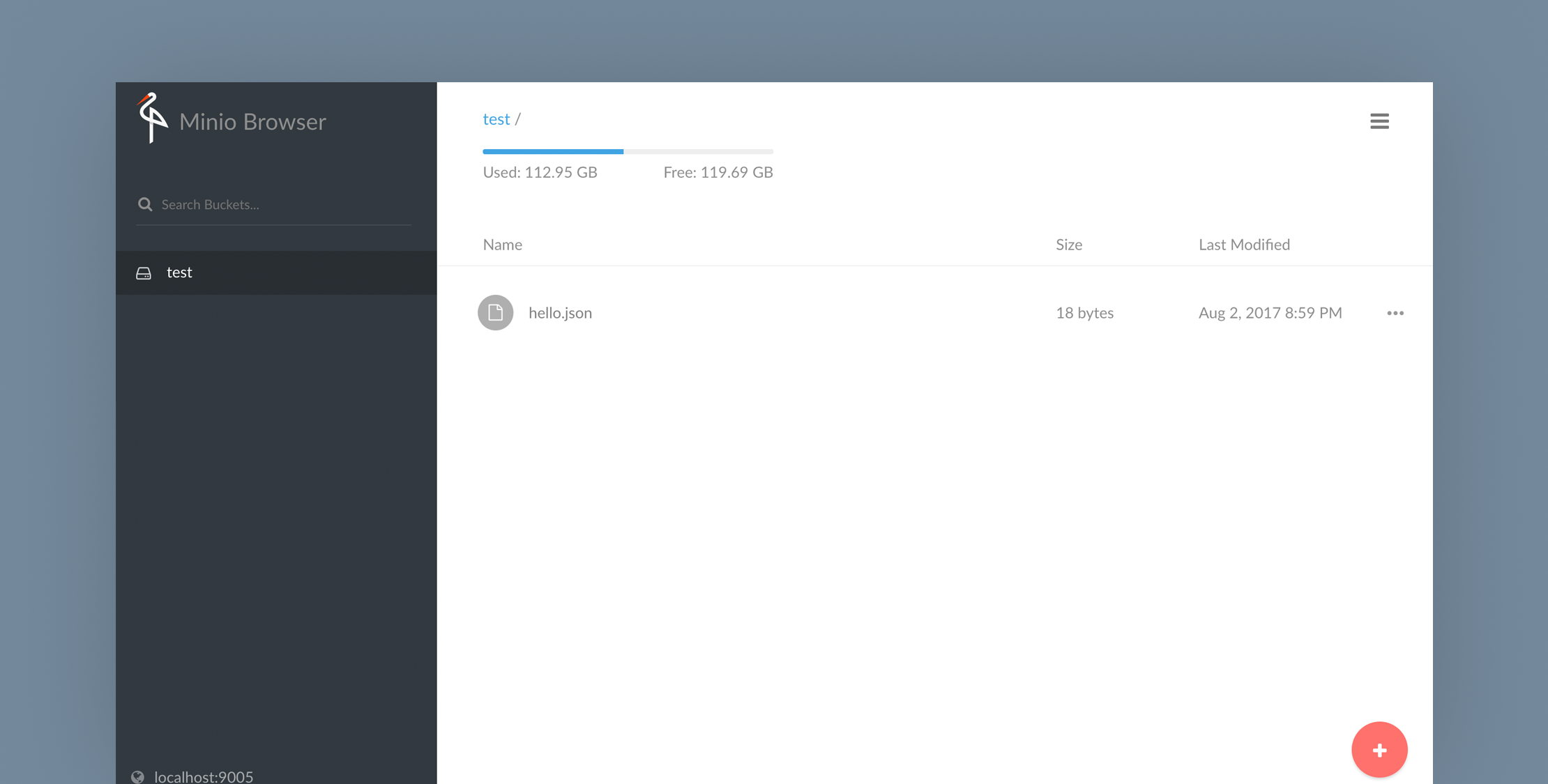Click the storage usage progress bar

point(628,151)
